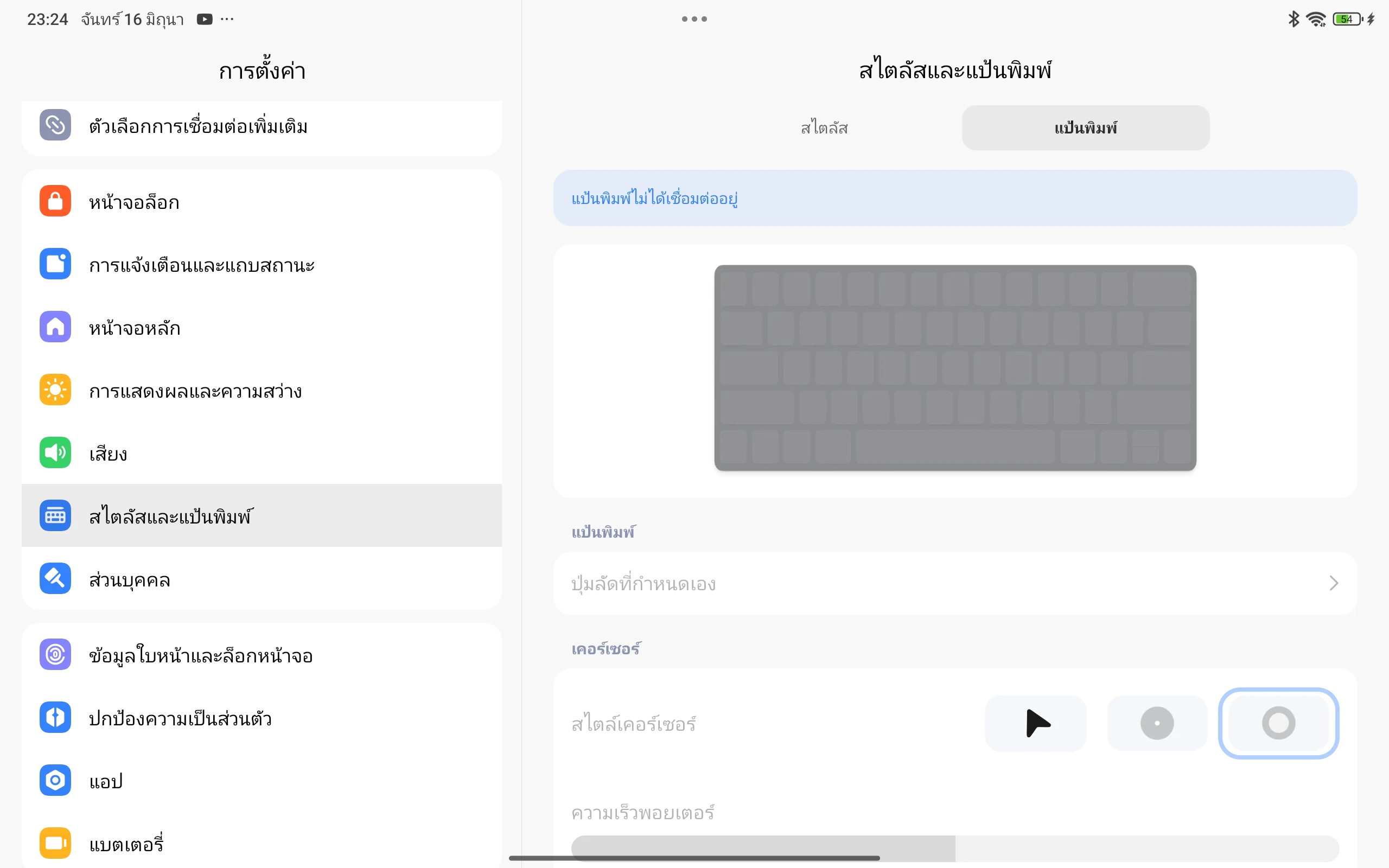The width and height of the screenshot is (1389, 868).
Task: Tap the privacy protection shield icon
Action: click(55, 717)
